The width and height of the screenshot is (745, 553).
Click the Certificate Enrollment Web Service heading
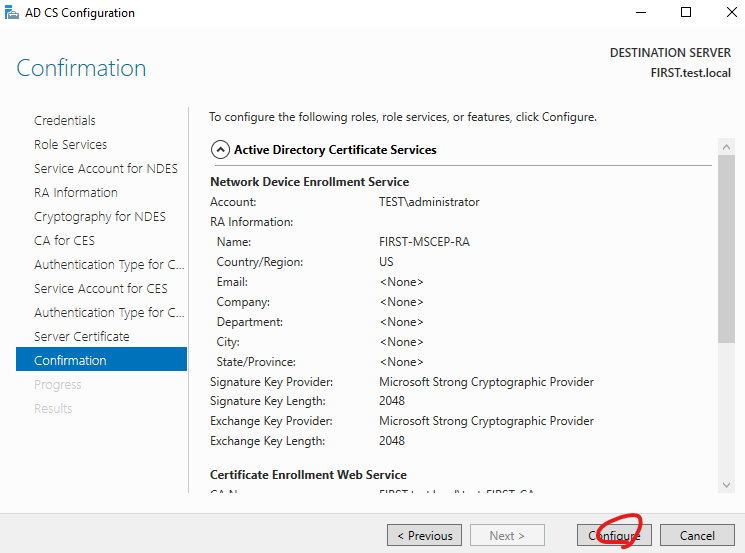308,475
